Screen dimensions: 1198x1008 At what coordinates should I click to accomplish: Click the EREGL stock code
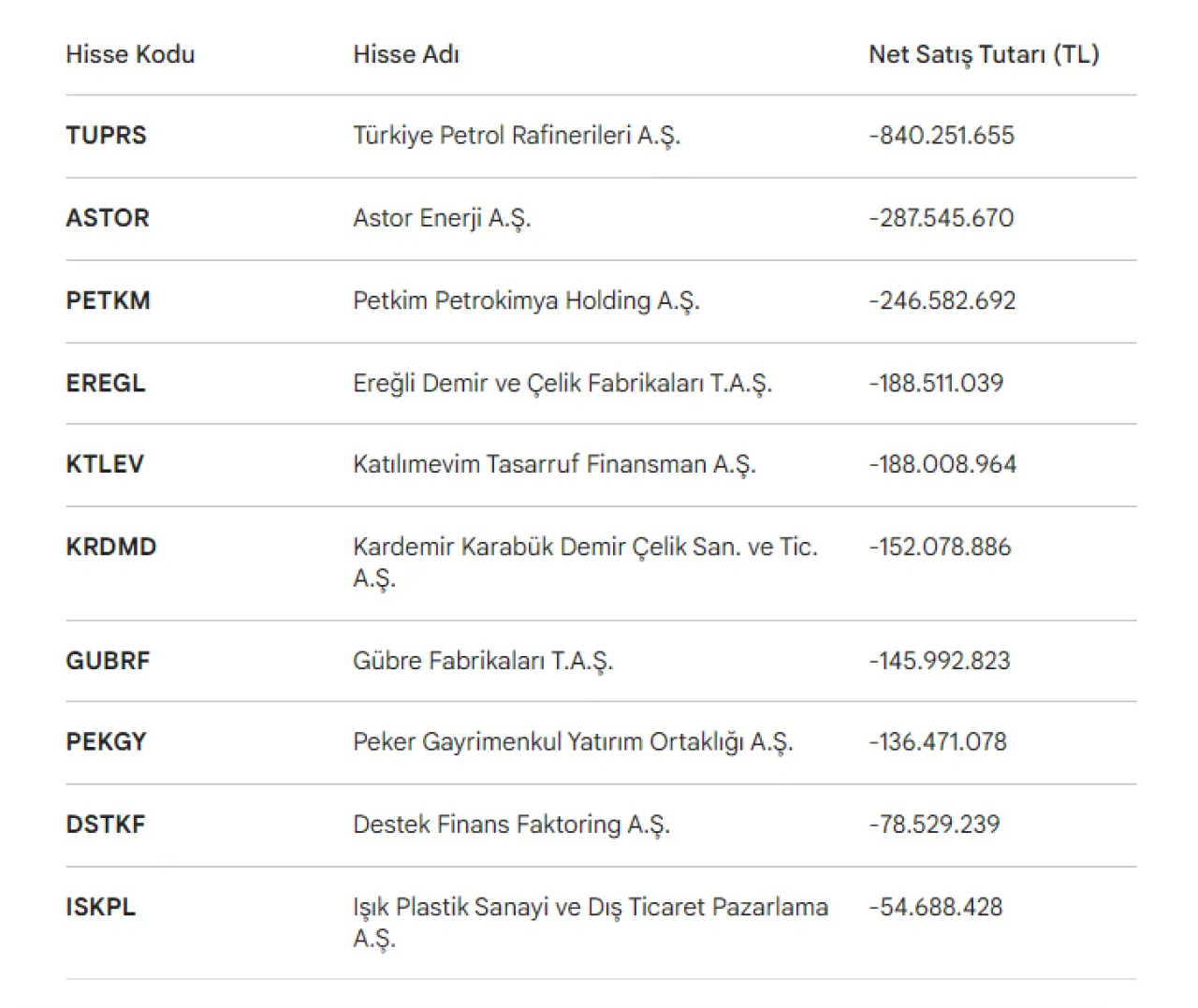106,383
